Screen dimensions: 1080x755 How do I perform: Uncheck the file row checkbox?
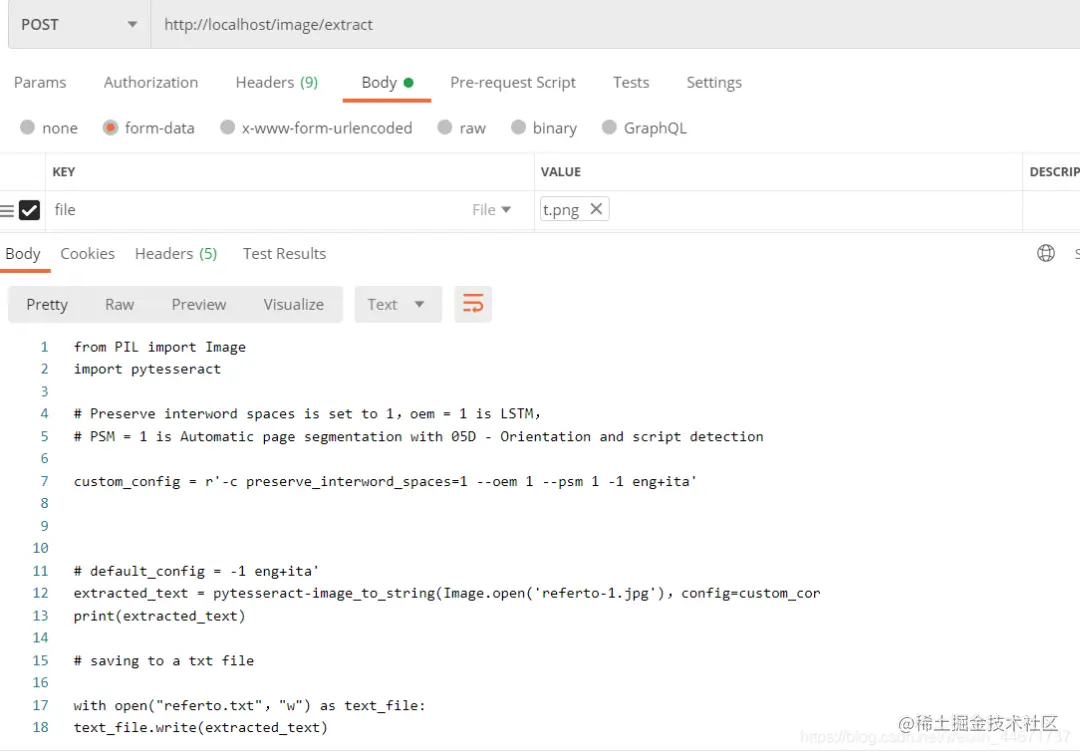tap(30, 210)
